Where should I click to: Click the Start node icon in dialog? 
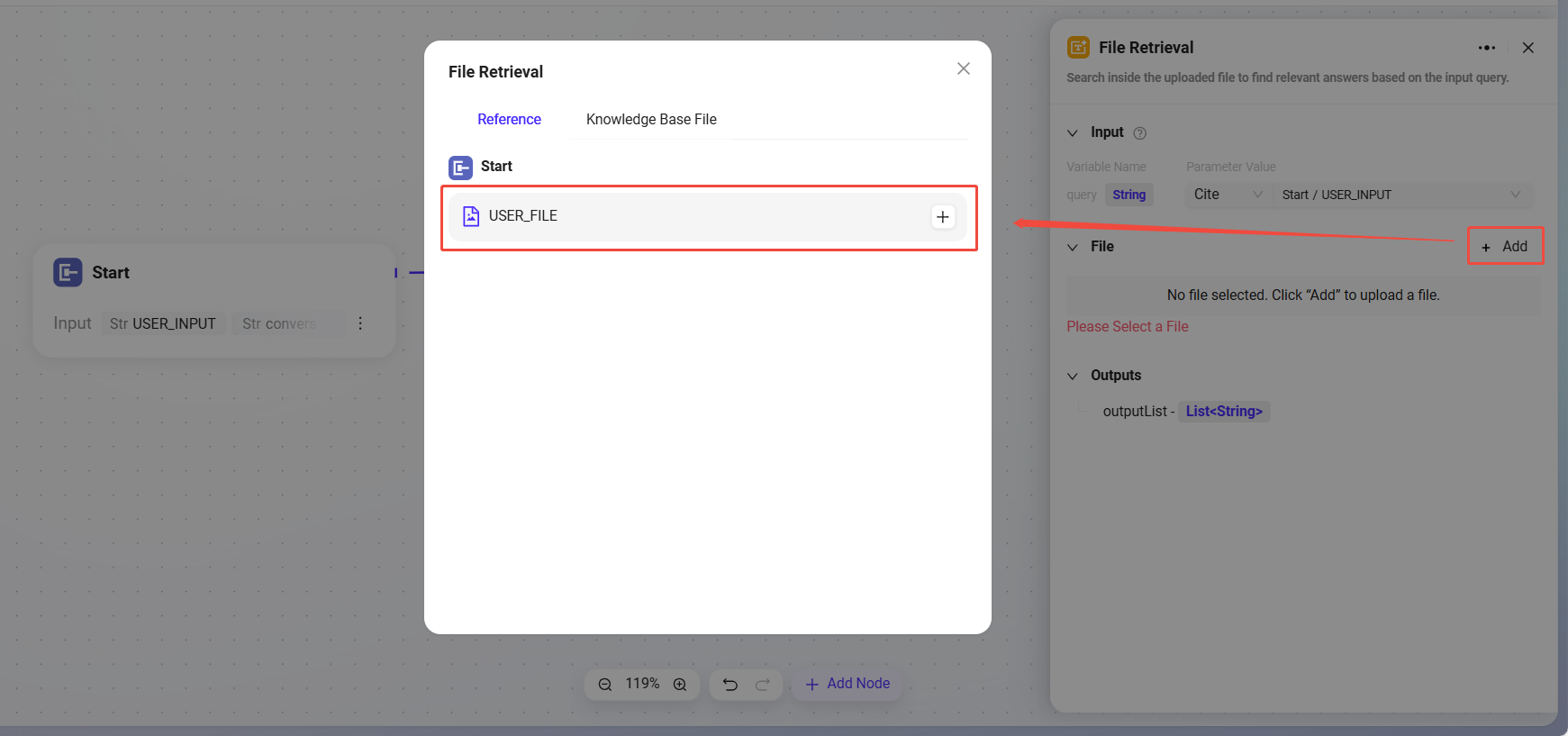point(460,168)
